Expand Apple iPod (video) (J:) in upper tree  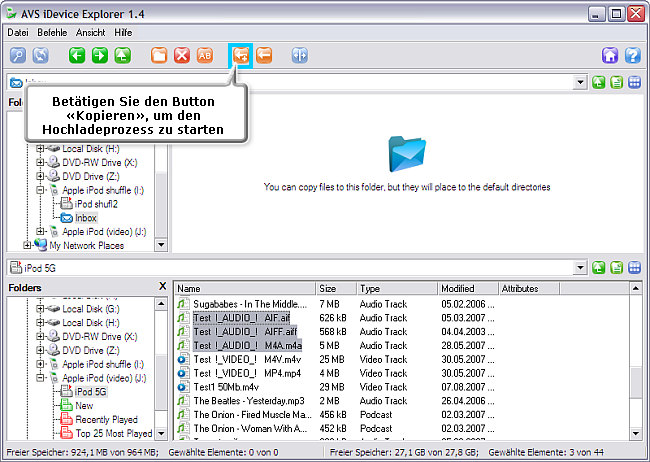tap(40, 231)
